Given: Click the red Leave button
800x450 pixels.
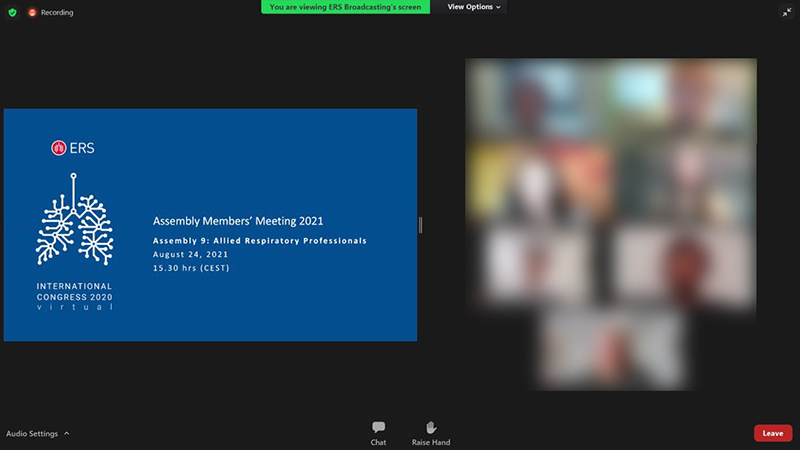Looking at the screenshot, I should [x=773, y=433].
